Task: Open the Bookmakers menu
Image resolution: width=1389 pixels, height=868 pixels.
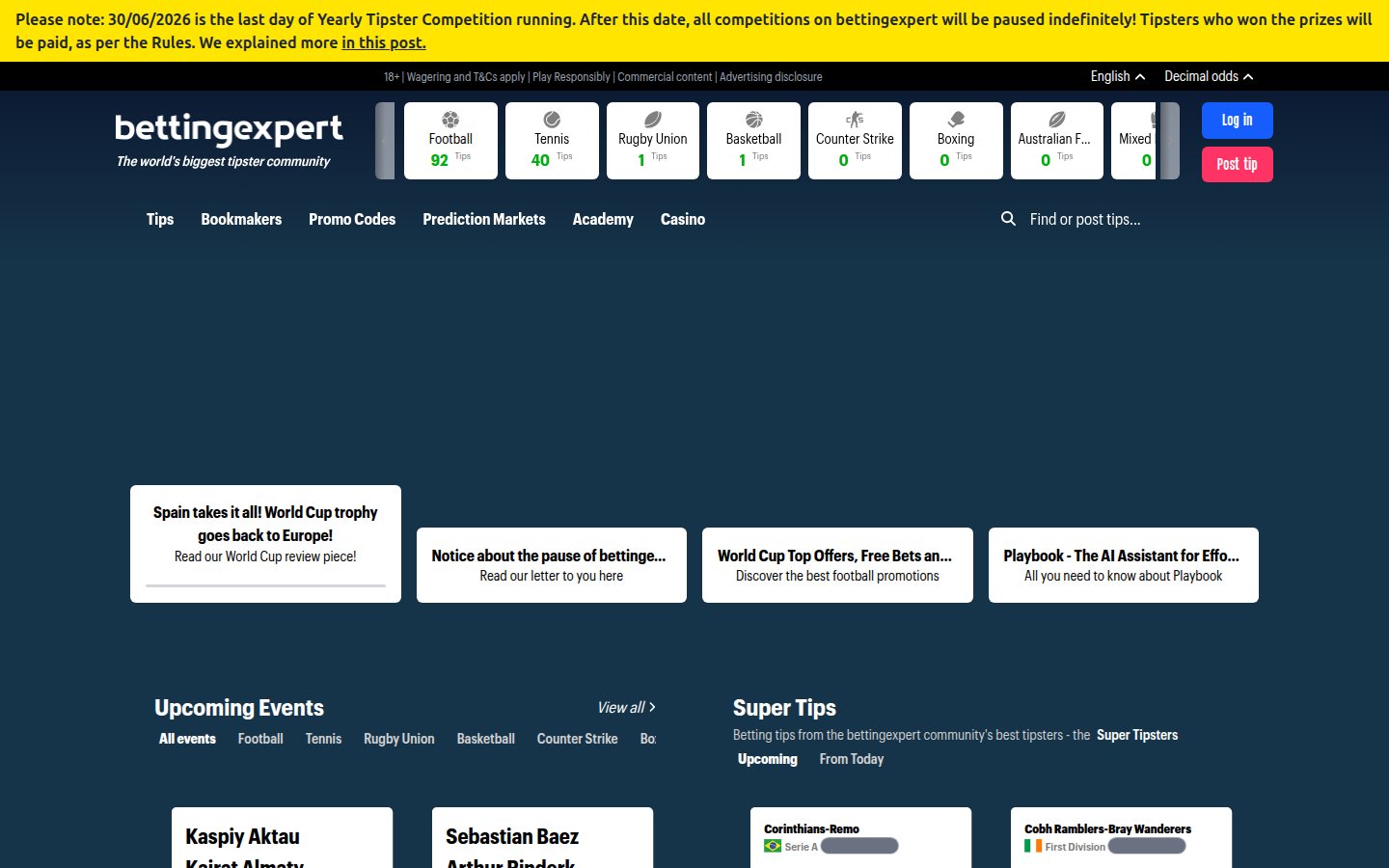Action: click(241, 219)
